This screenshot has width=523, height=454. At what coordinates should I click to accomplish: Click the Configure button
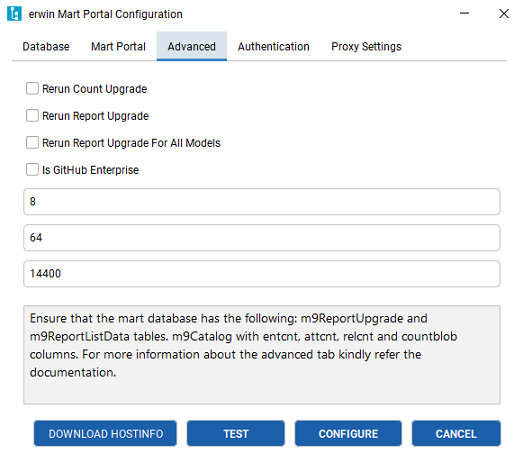pos(348,433)
